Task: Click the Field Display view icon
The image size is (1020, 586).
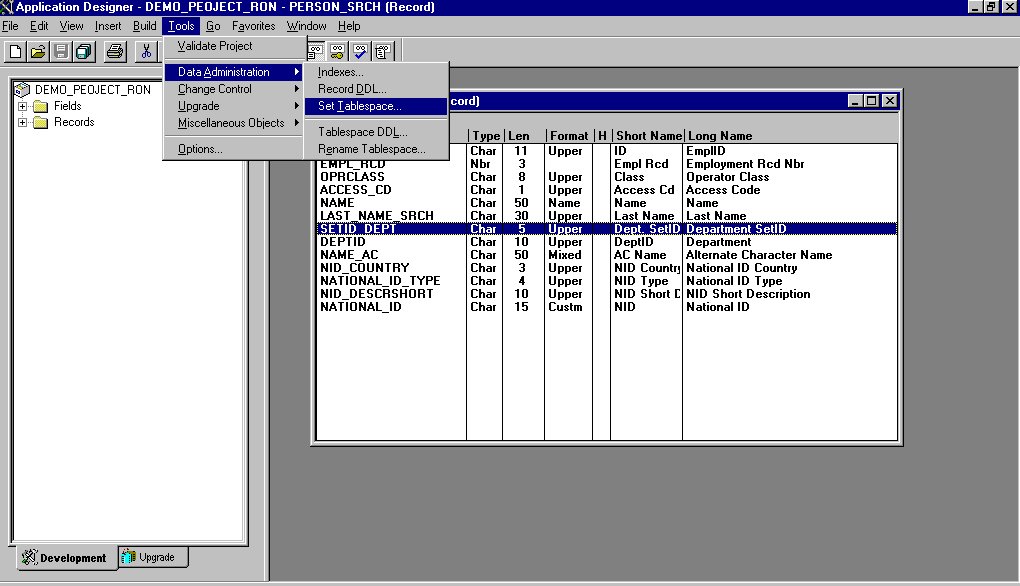Action: [315, 51]
